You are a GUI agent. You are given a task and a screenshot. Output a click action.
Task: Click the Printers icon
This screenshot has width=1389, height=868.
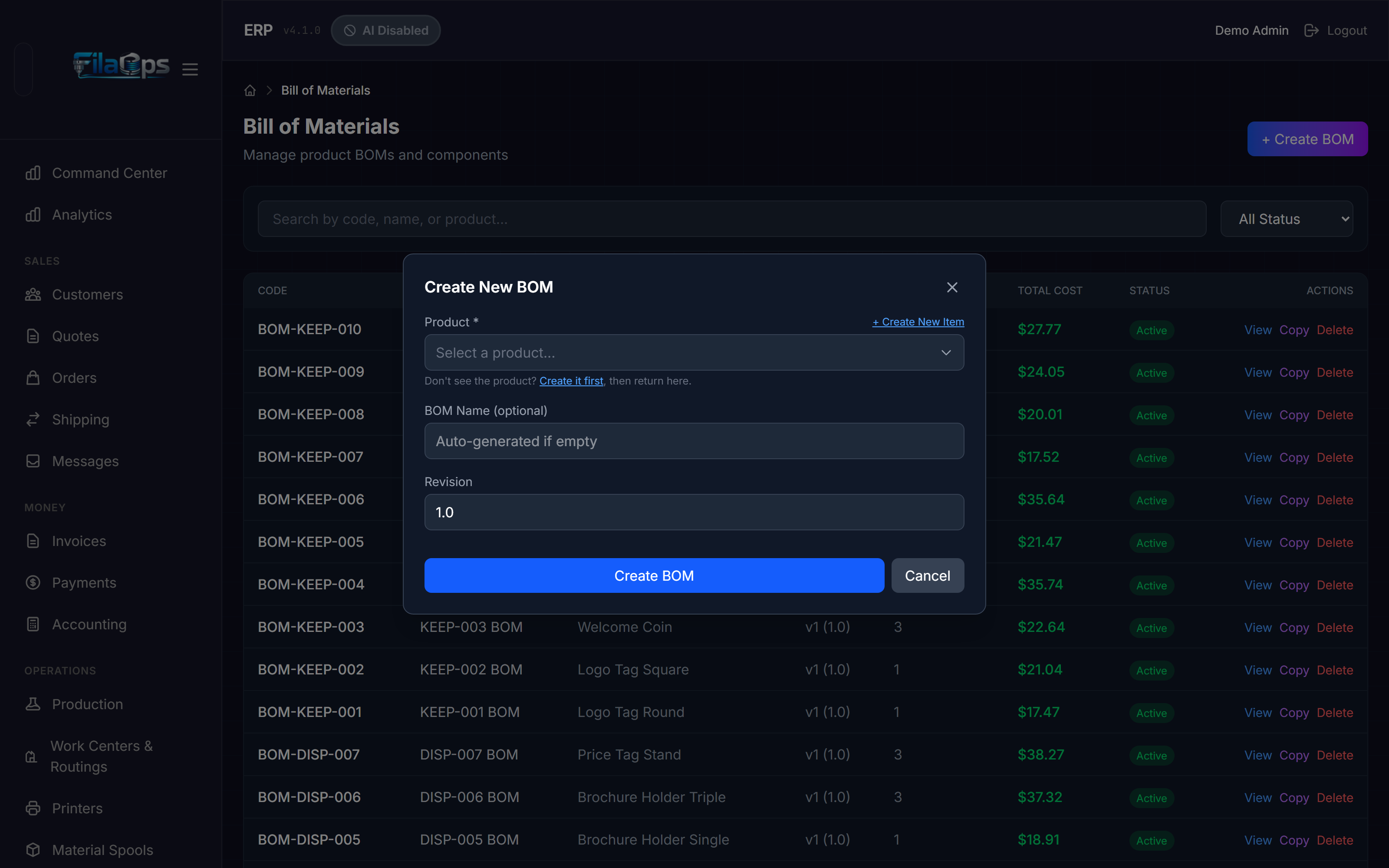[x=33, y=808]
